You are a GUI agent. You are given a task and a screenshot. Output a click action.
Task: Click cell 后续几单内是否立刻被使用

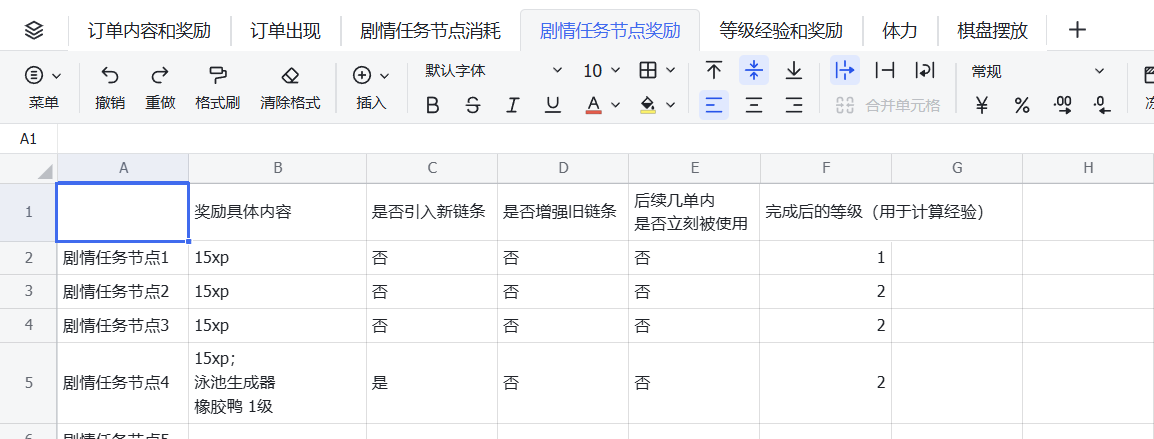click(694, 212)
